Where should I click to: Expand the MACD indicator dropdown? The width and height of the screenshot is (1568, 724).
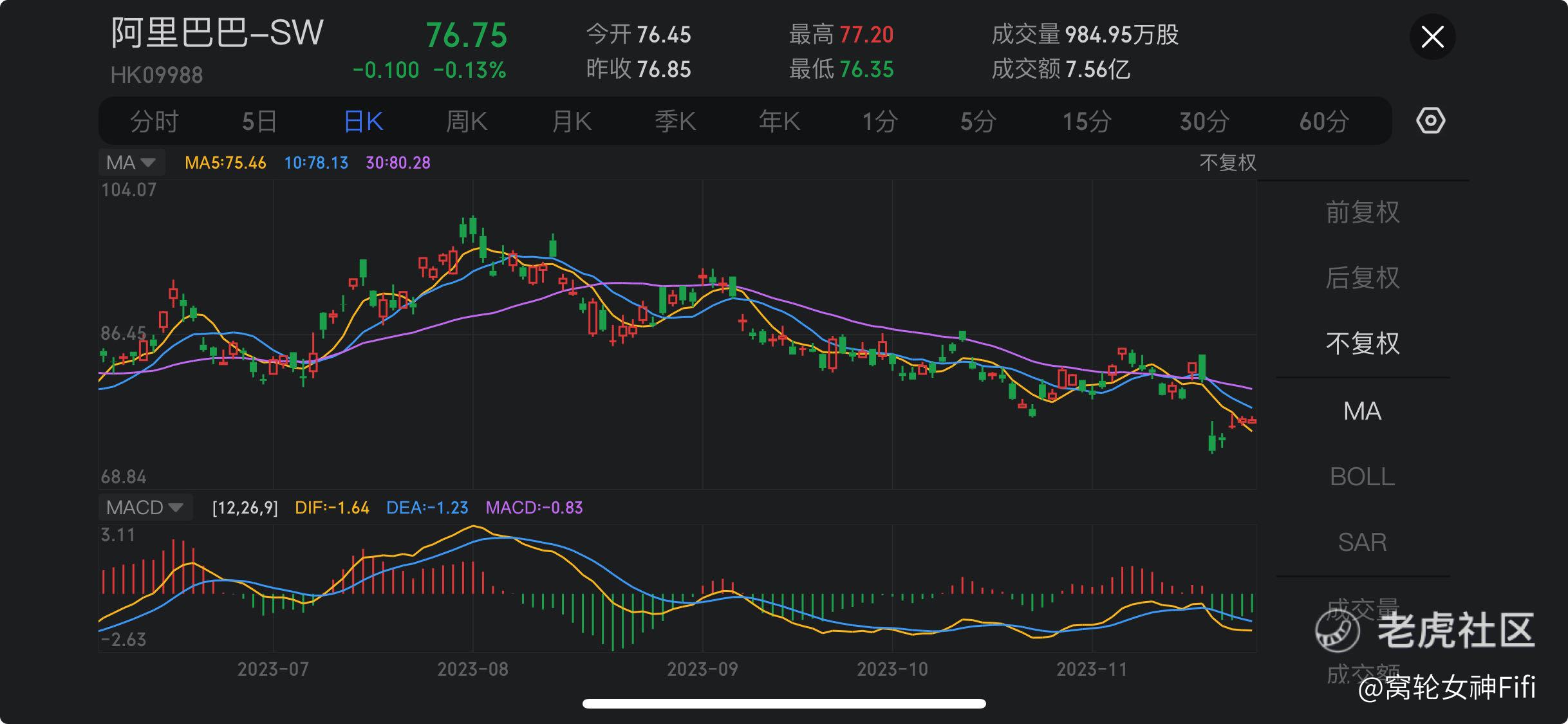(145, 508)
